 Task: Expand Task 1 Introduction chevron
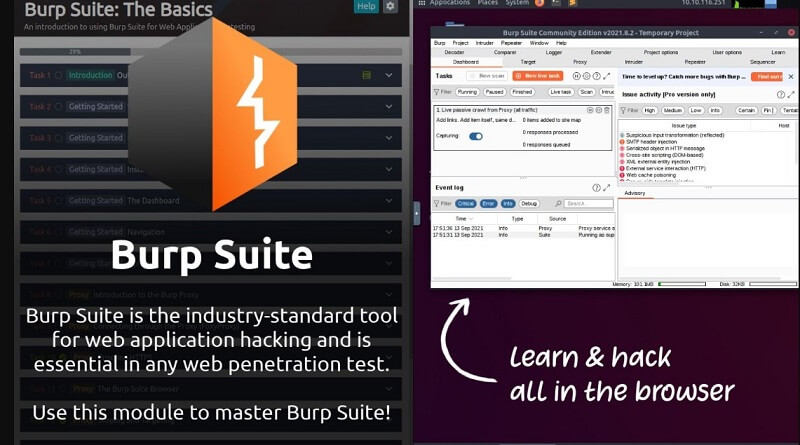(x=389, y=75)
